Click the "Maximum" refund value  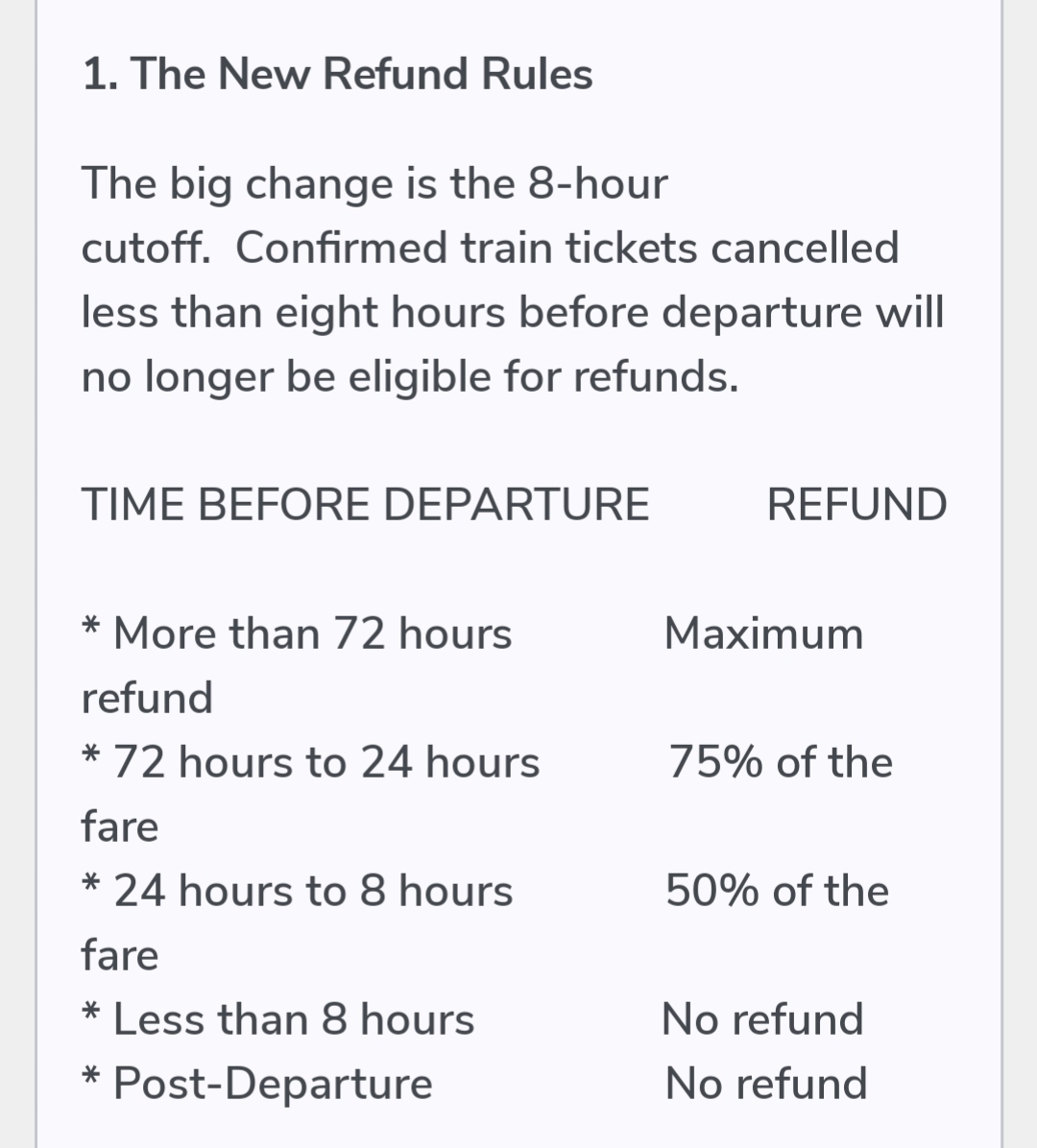pyautogui.click(x=764, y=634)
